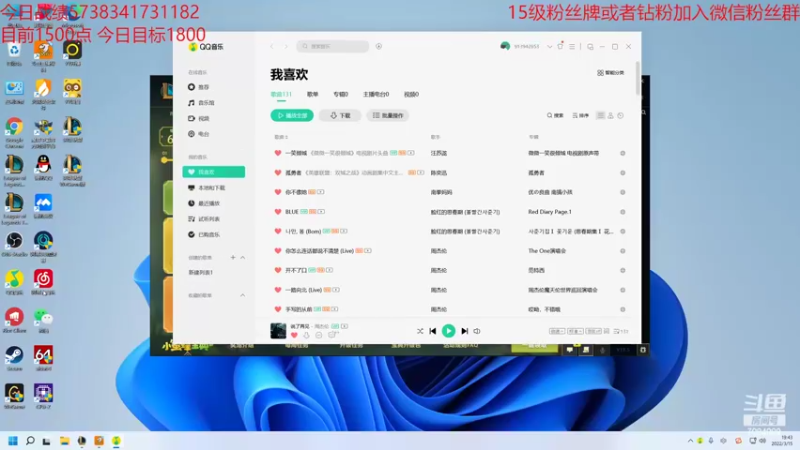The height and width of the screenshot is (450, 800).
Task: Open the play queue icon in player bar
Action: (620, 332)
